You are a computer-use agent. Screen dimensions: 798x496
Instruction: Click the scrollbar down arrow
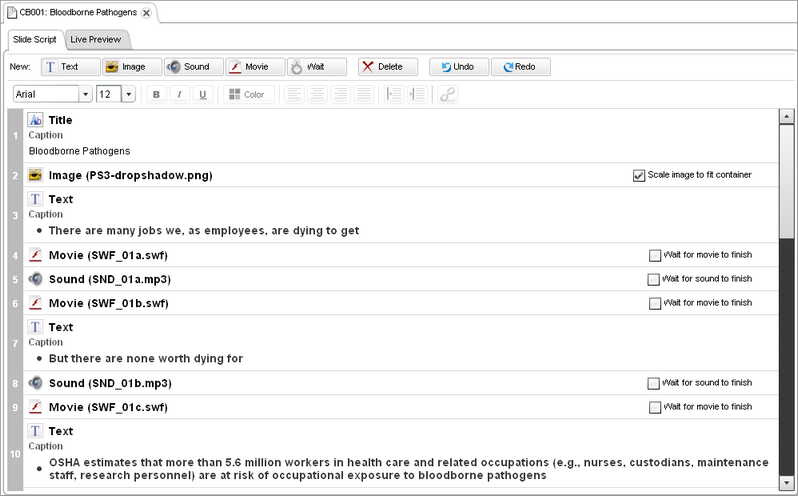786,486
